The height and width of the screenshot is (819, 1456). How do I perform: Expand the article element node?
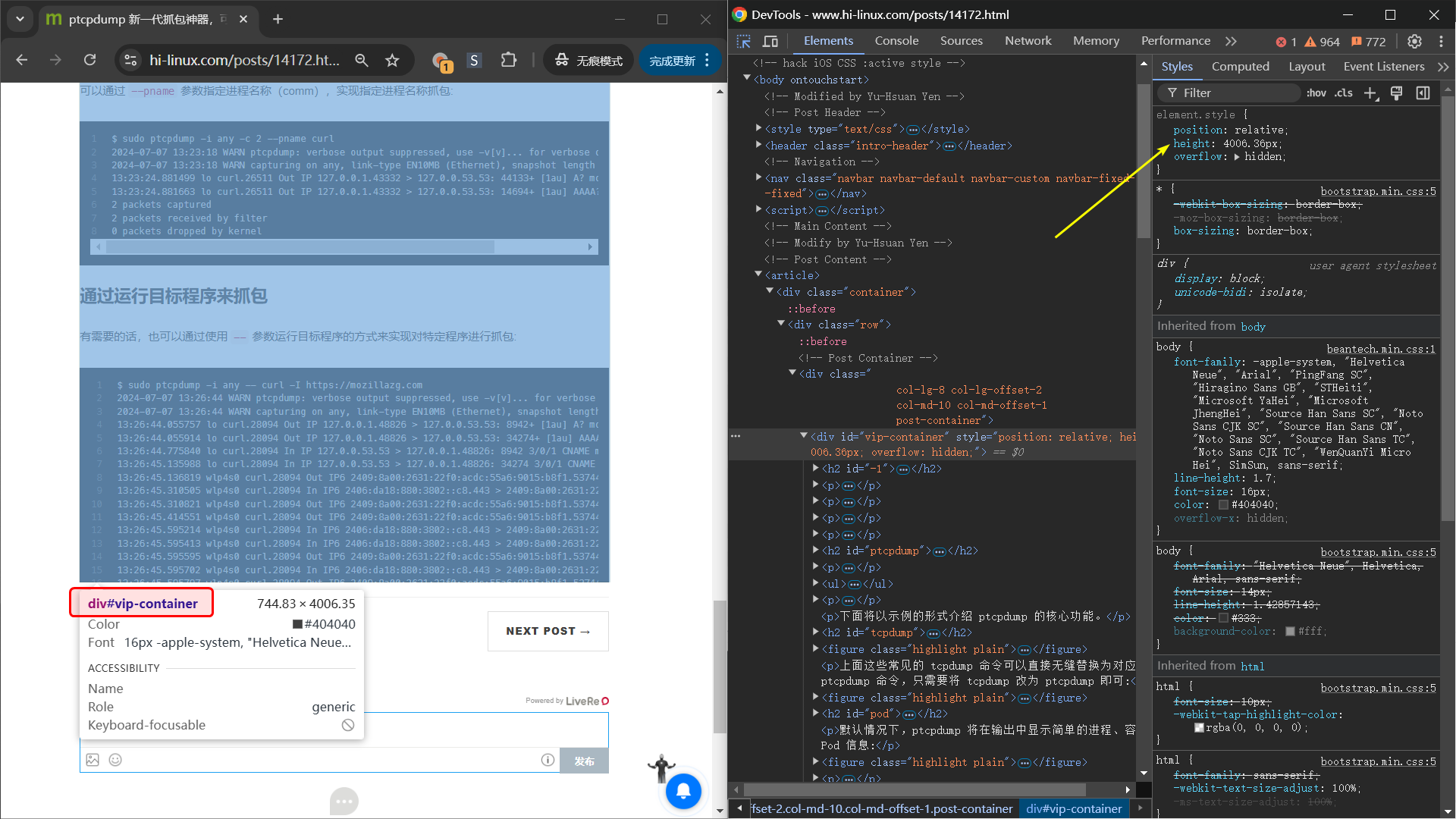[758, 275]
